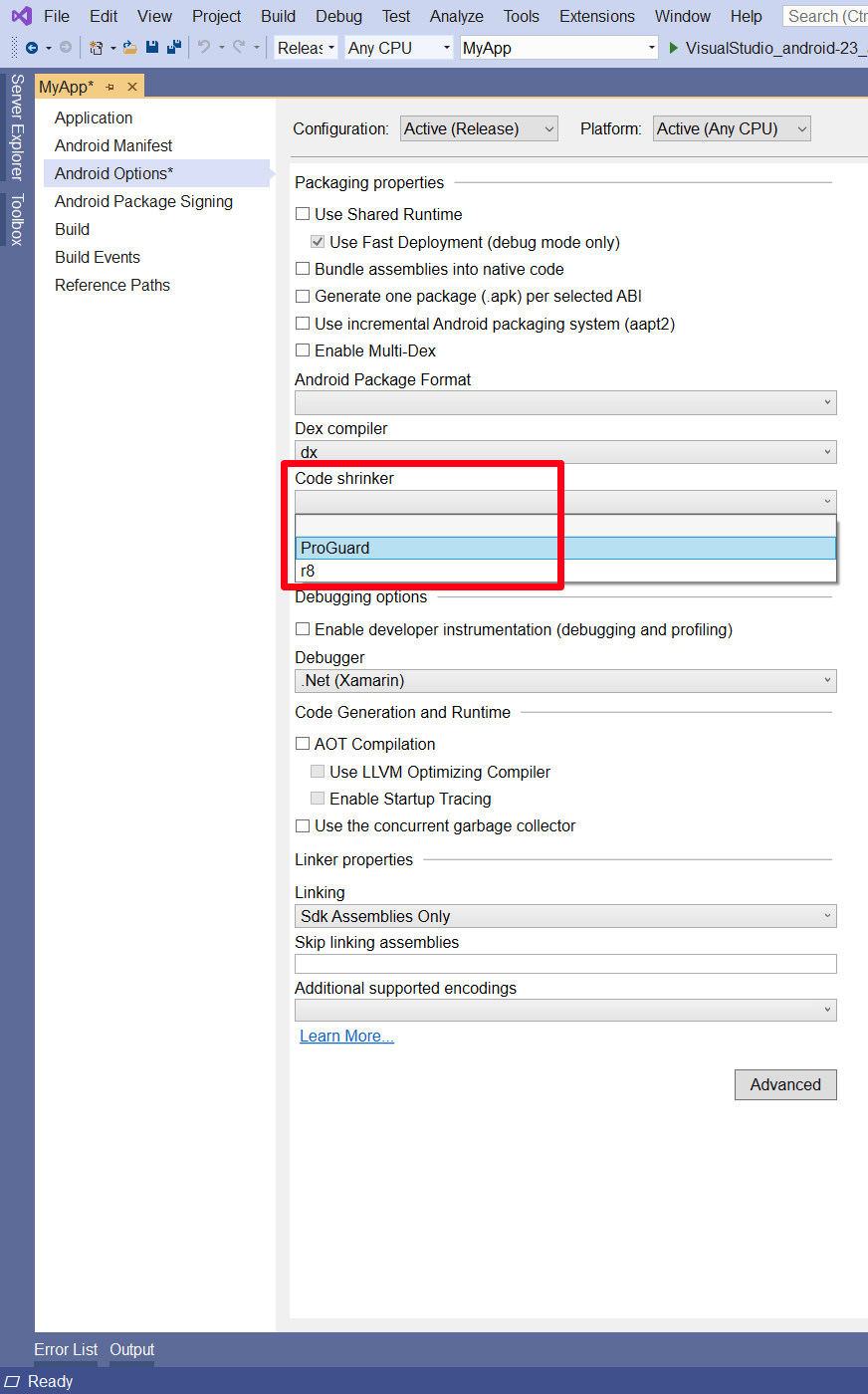Select ProGuard in Code shrinker list
Image resolution: width=868 pixels, height=1394 pixels.
565,548
